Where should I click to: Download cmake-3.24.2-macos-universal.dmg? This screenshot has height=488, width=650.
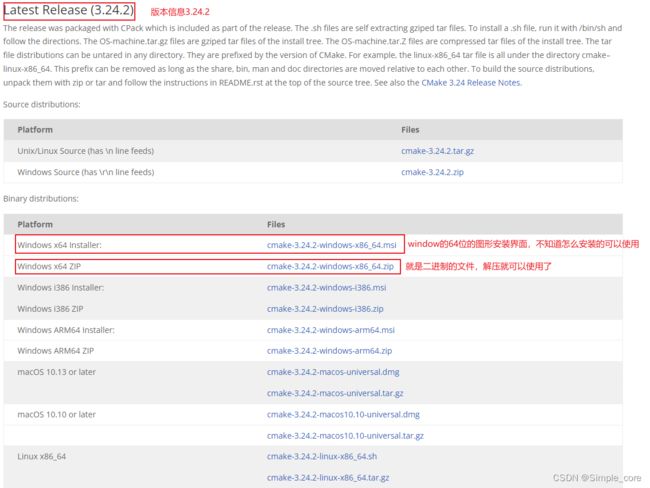tap(333, 372)
